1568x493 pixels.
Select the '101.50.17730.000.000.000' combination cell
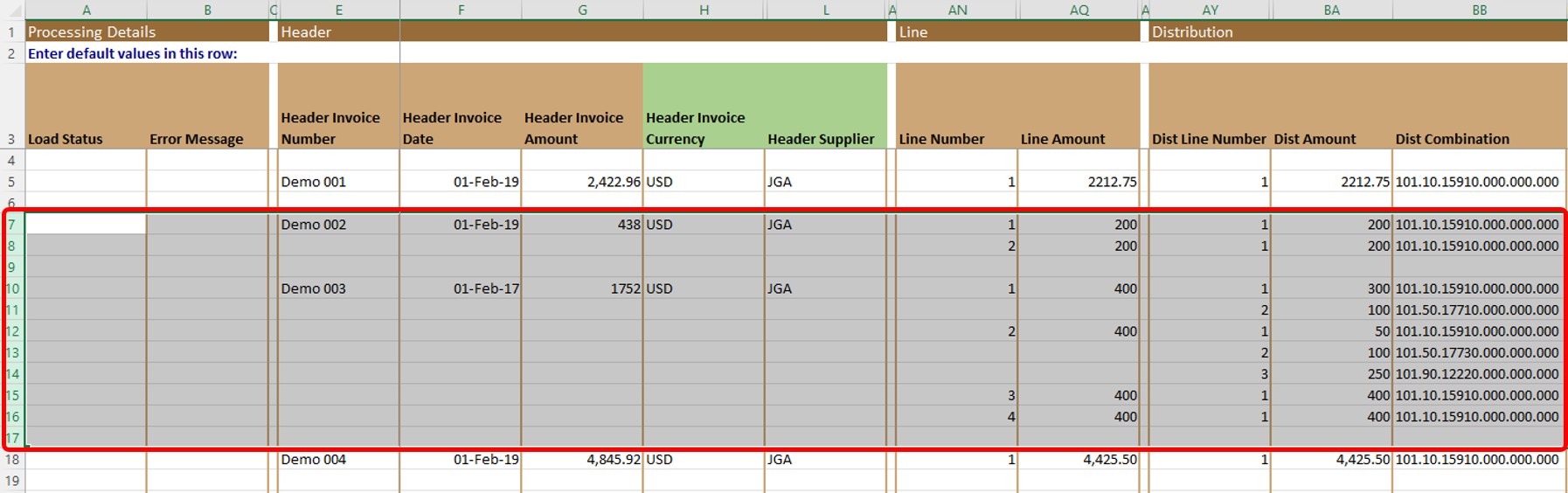click(1479, 352)
